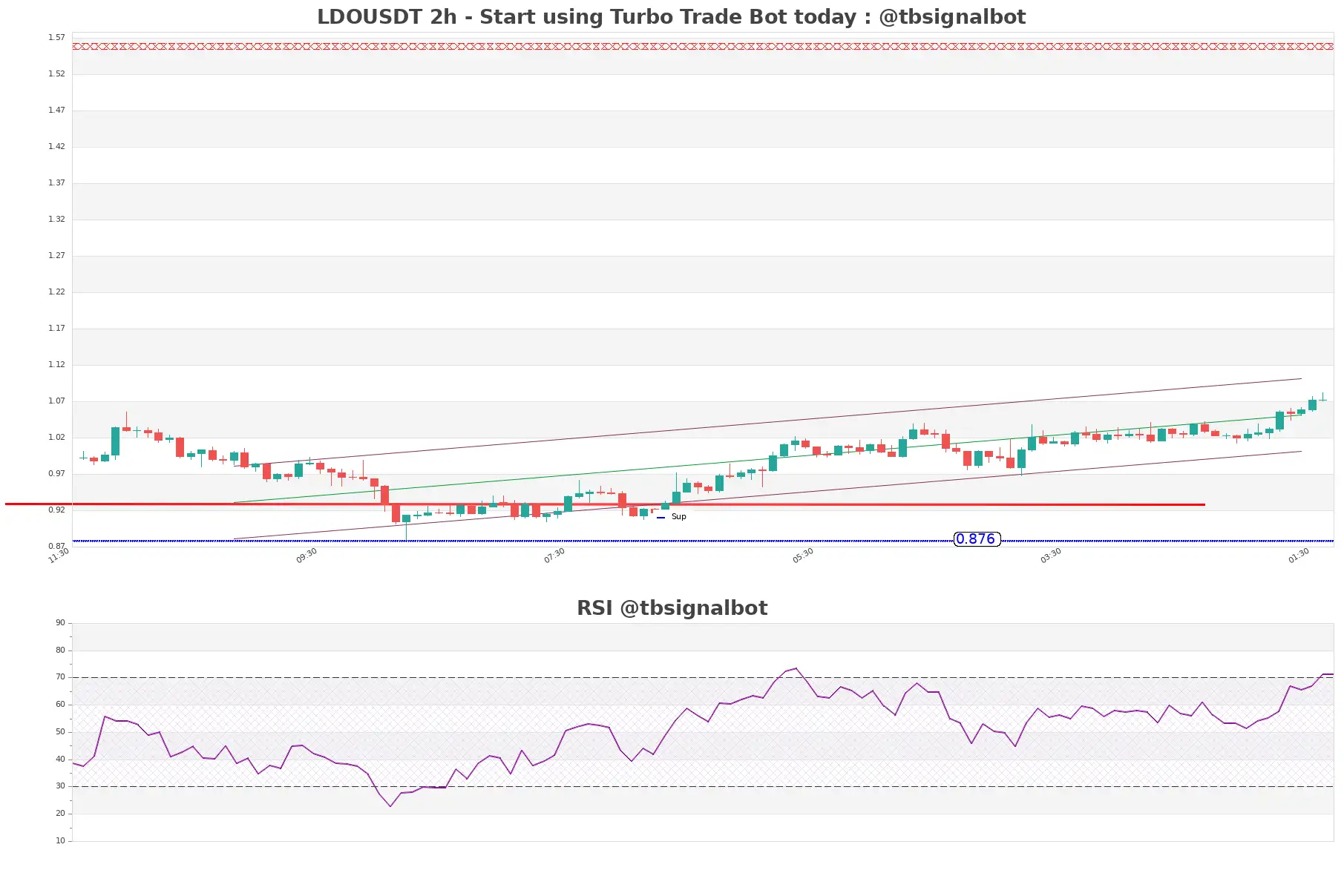Screen dimensions: 1344x896
Task: Click the Sup legend label
Action: click(678, 517)
